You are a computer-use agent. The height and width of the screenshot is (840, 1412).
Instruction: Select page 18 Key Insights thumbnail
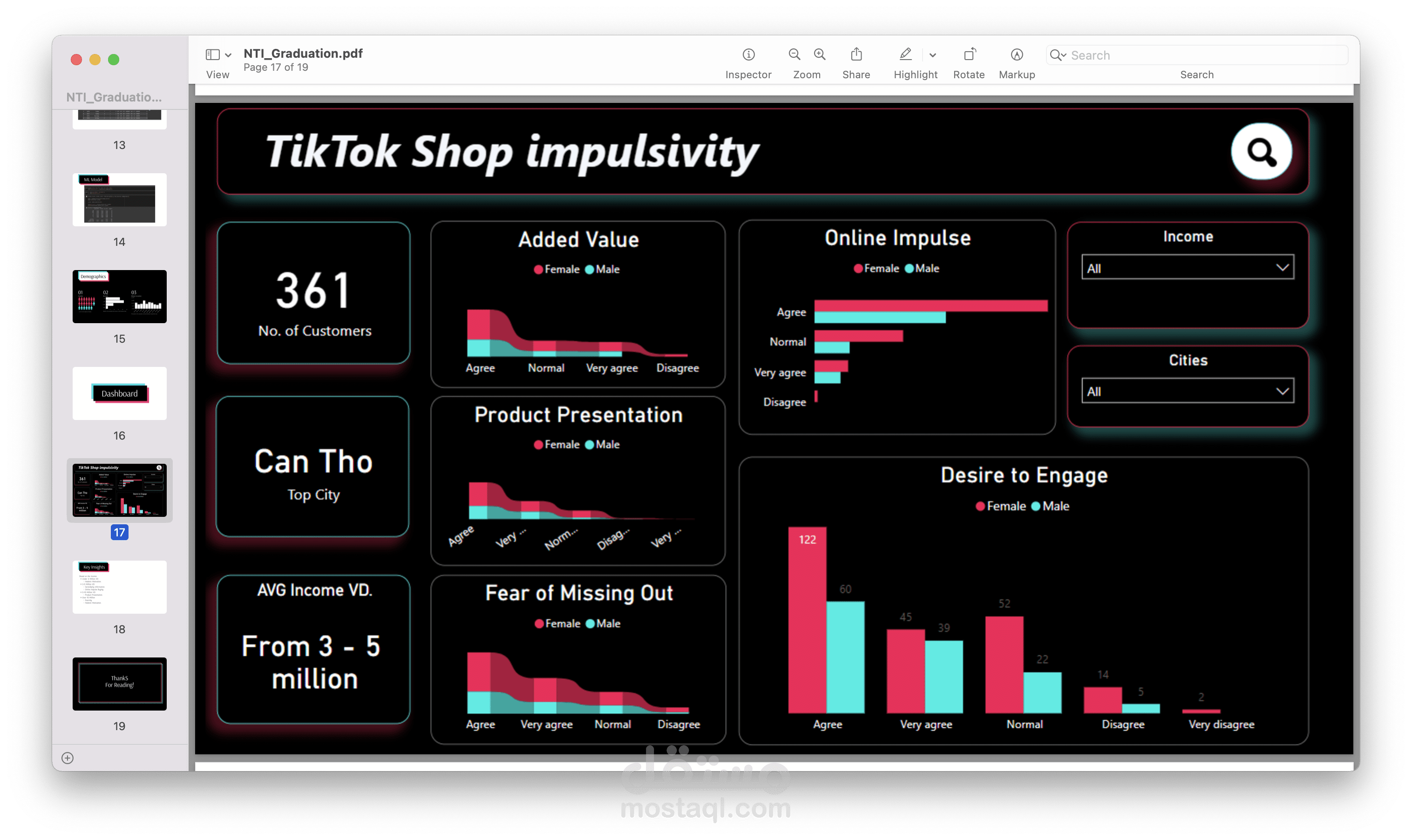point(119,587)
